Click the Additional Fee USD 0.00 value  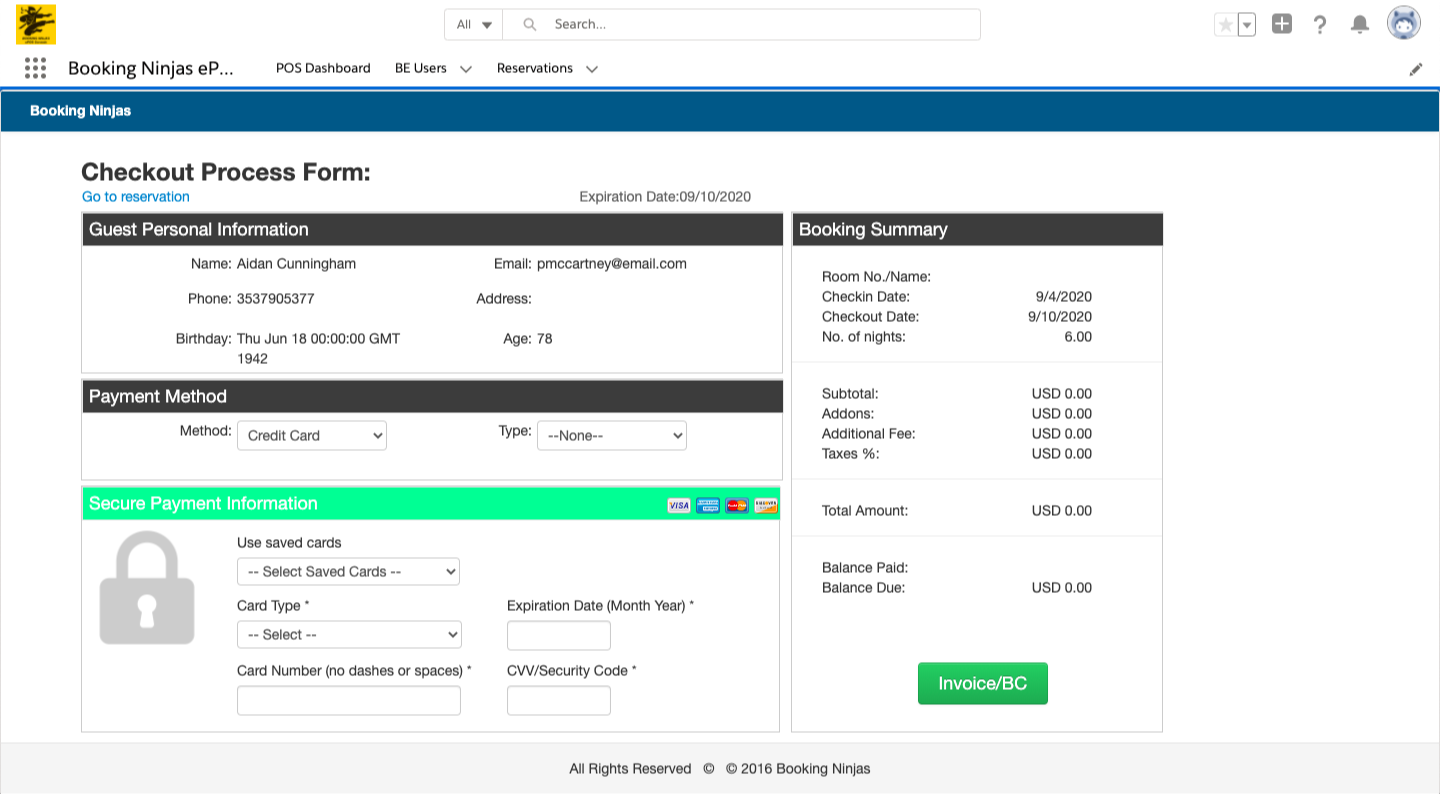point(1062,433)
